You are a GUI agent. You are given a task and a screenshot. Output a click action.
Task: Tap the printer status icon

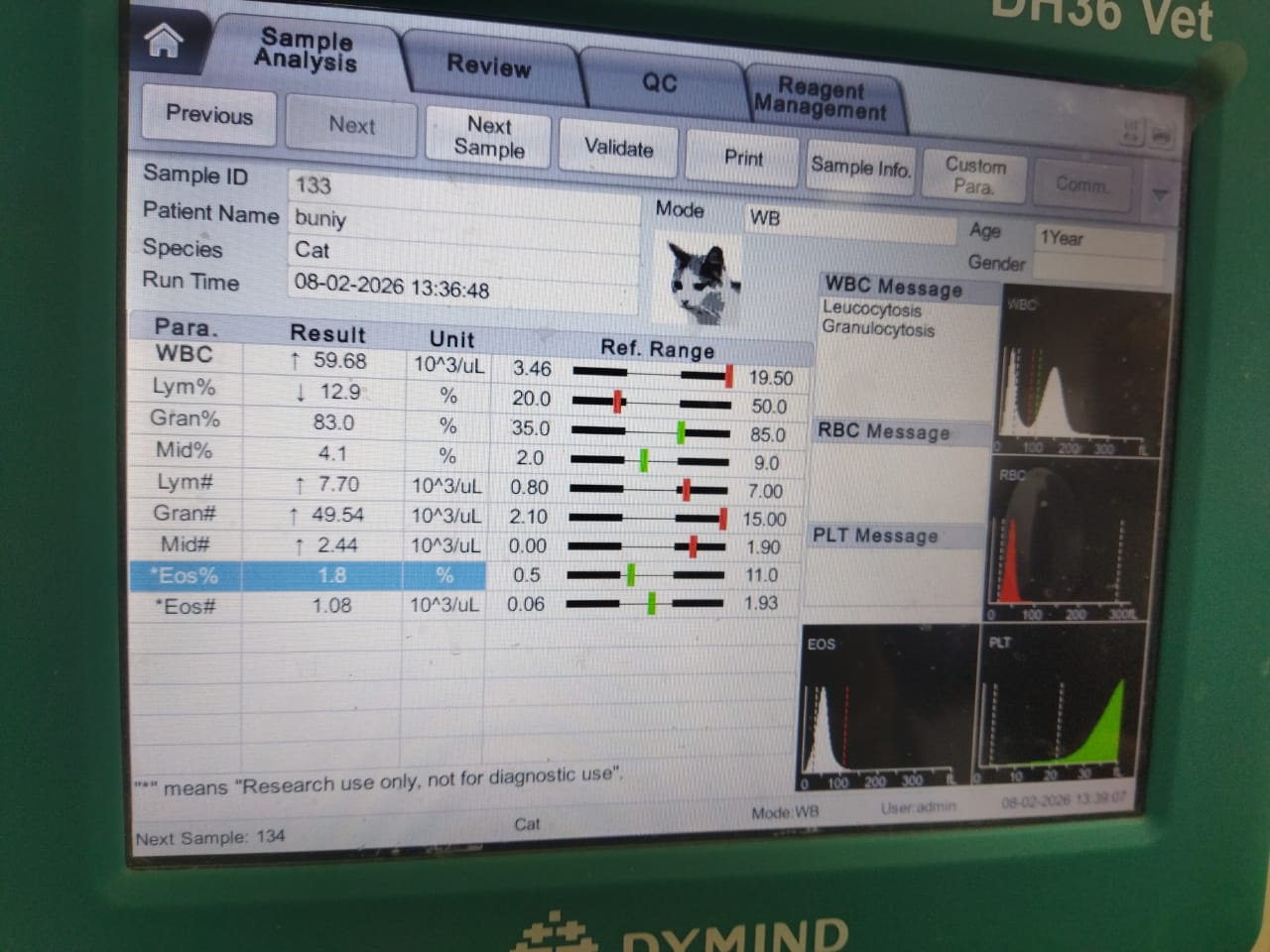(x=1162, y=134)
